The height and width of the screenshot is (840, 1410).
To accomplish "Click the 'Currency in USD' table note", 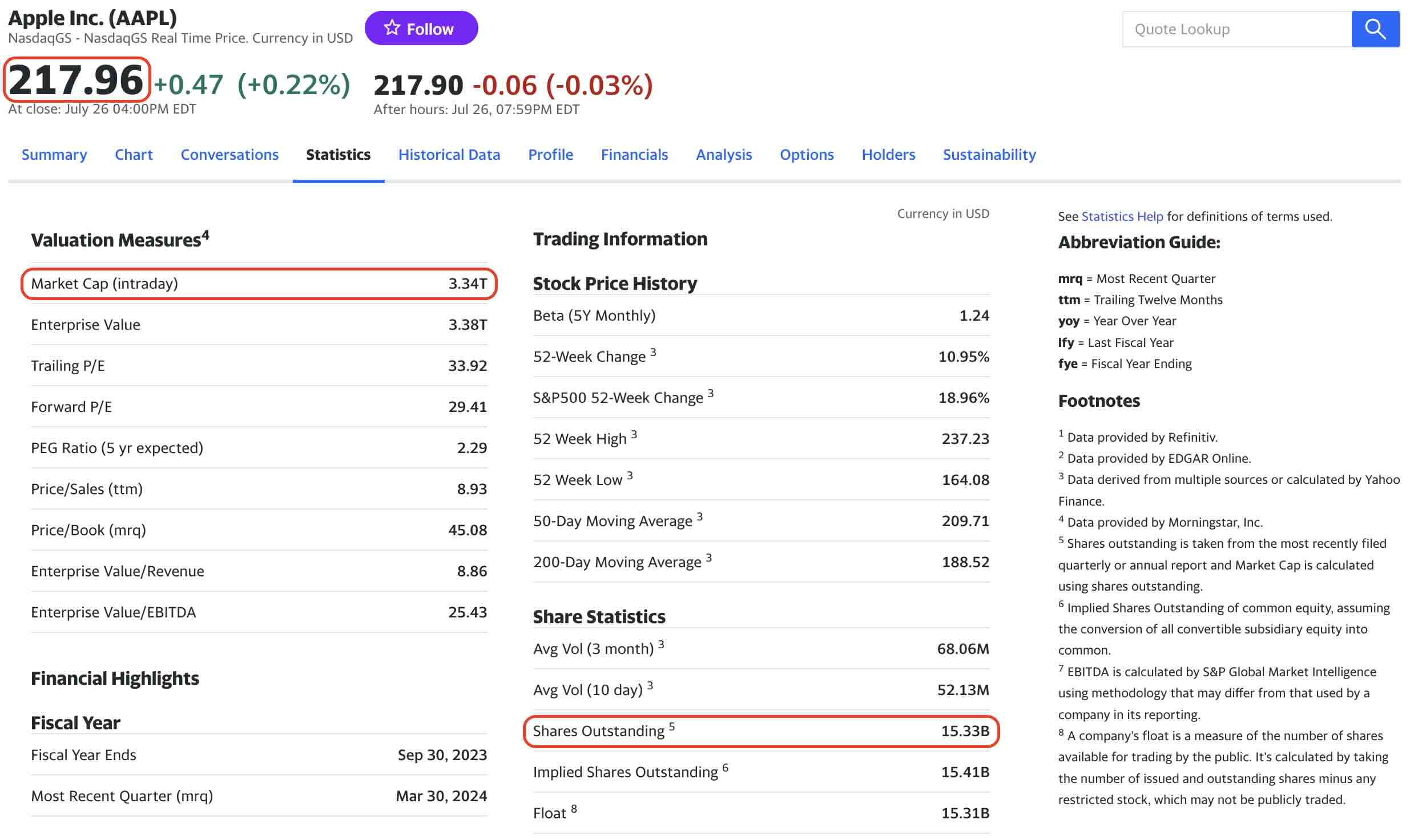I will pyautogui.click(x=943, y=213).
